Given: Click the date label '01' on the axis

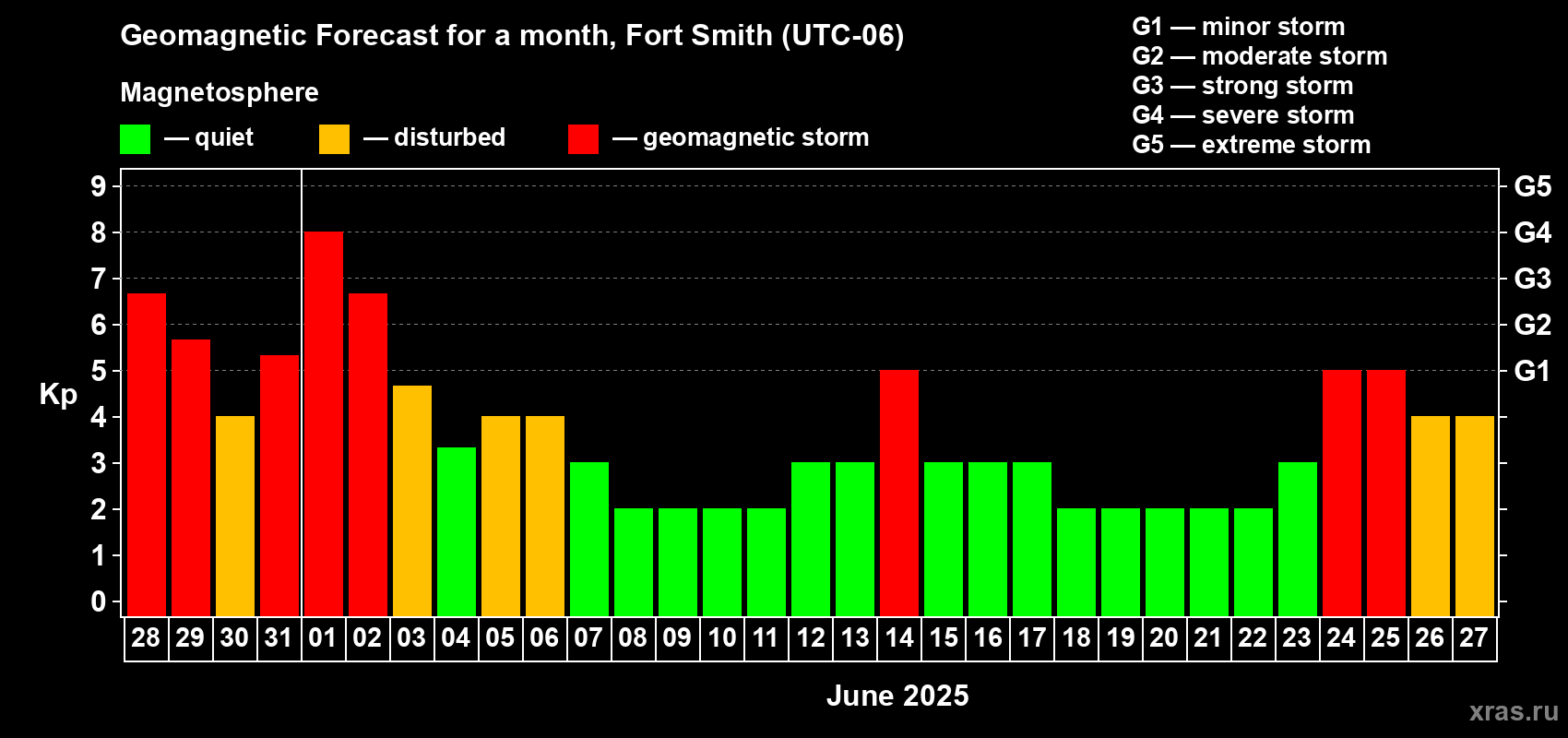Looking at the screenshot, I should 323,638.
